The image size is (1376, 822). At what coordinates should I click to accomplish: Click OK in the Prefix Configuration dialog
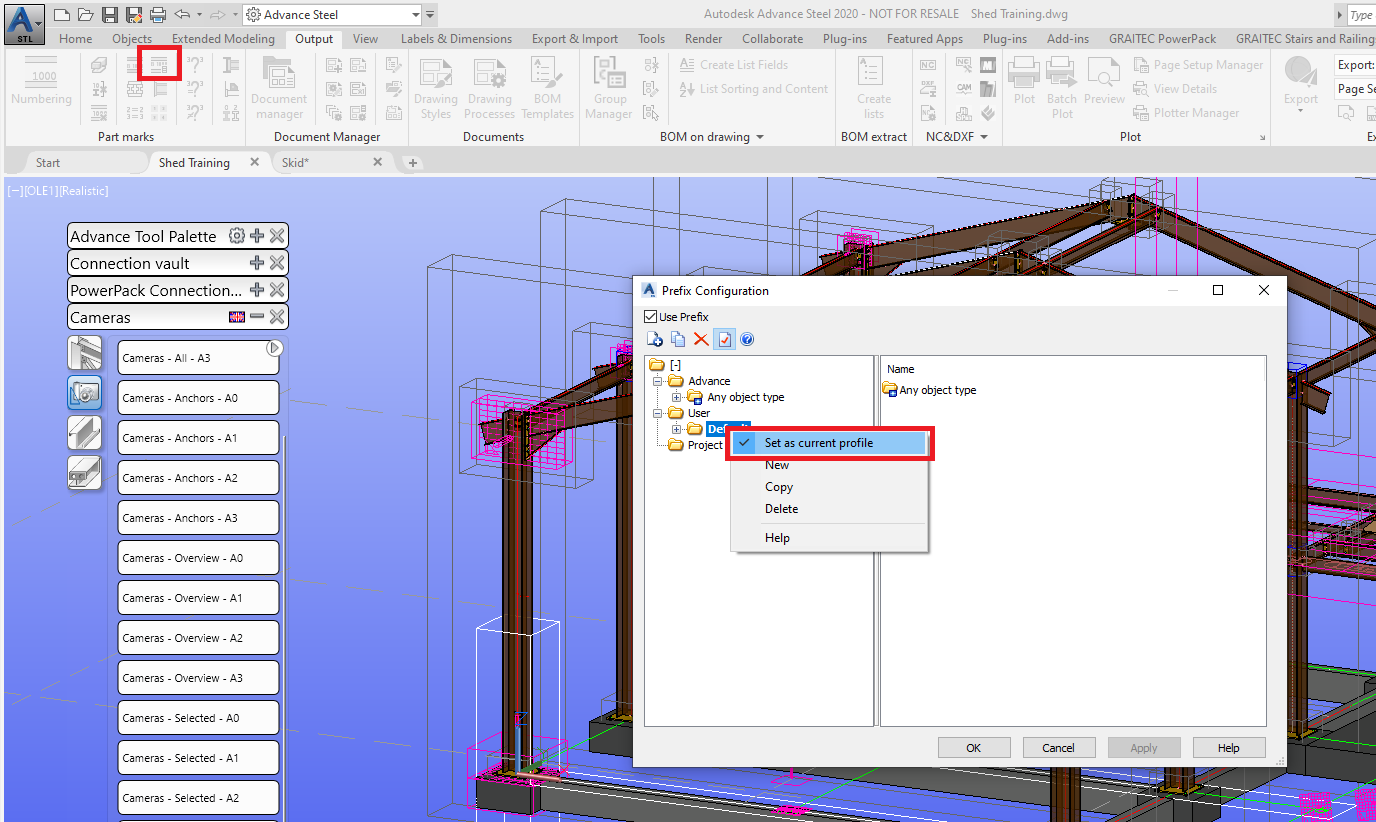(x=973, y=747)
